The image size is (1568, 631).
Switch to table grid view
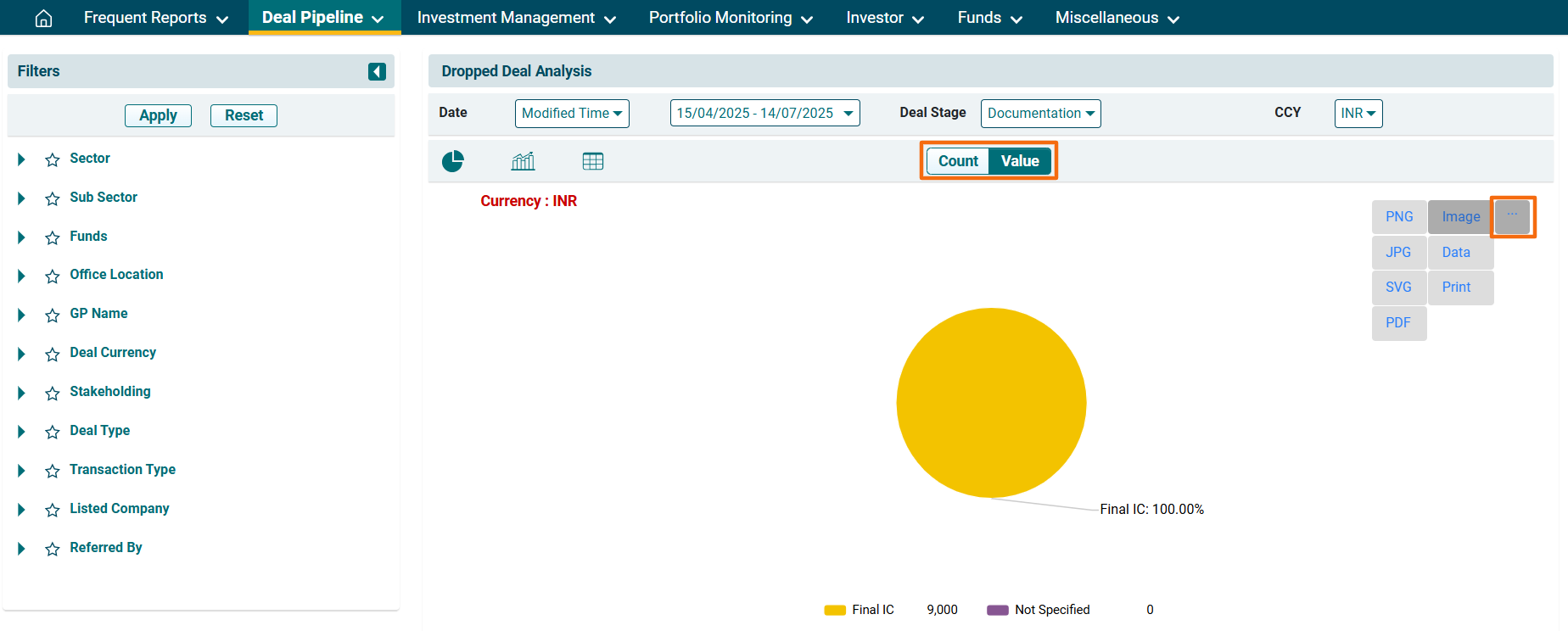[x=593, y=161]
